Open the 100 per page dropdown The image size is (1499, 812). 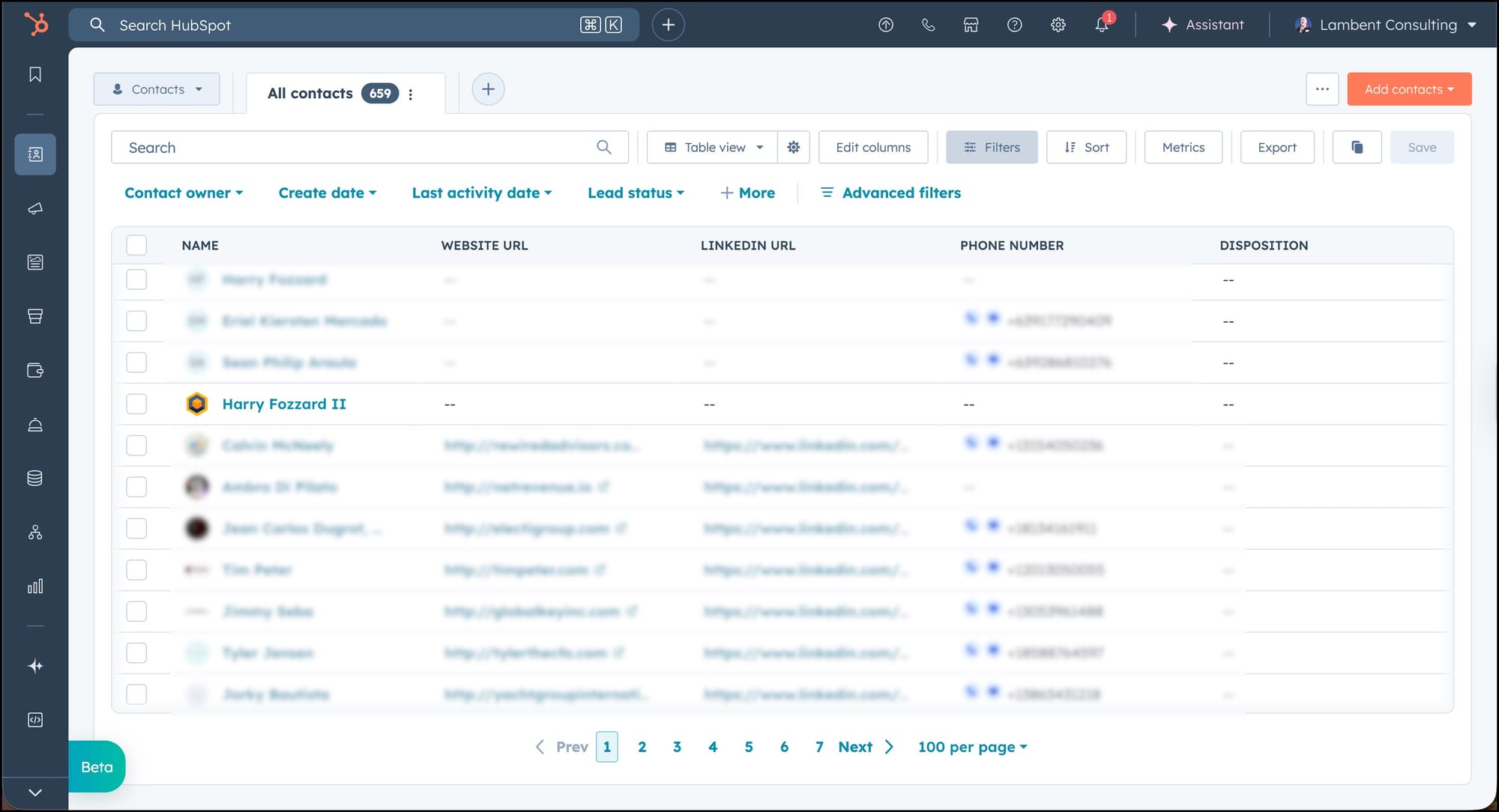[972, 747]
